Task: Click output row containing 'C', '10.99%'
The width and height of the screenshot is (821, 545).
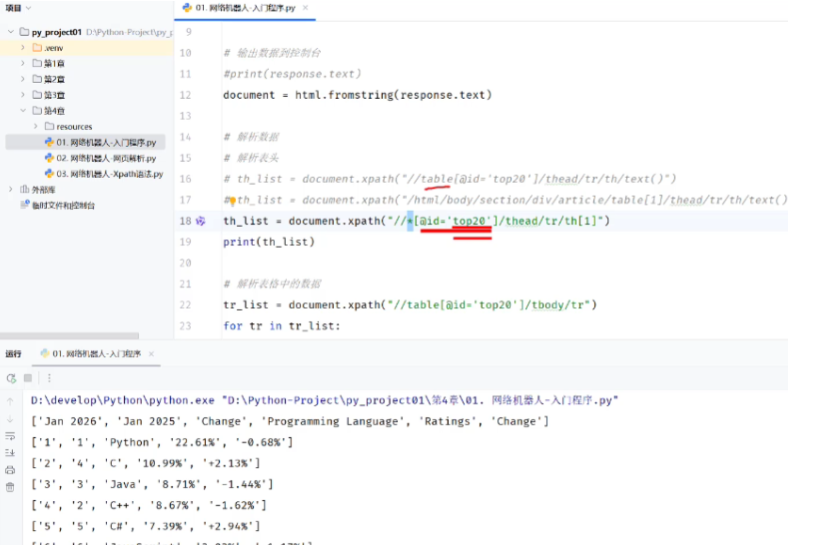Action: pyautogui.click(x=146, y=463)
